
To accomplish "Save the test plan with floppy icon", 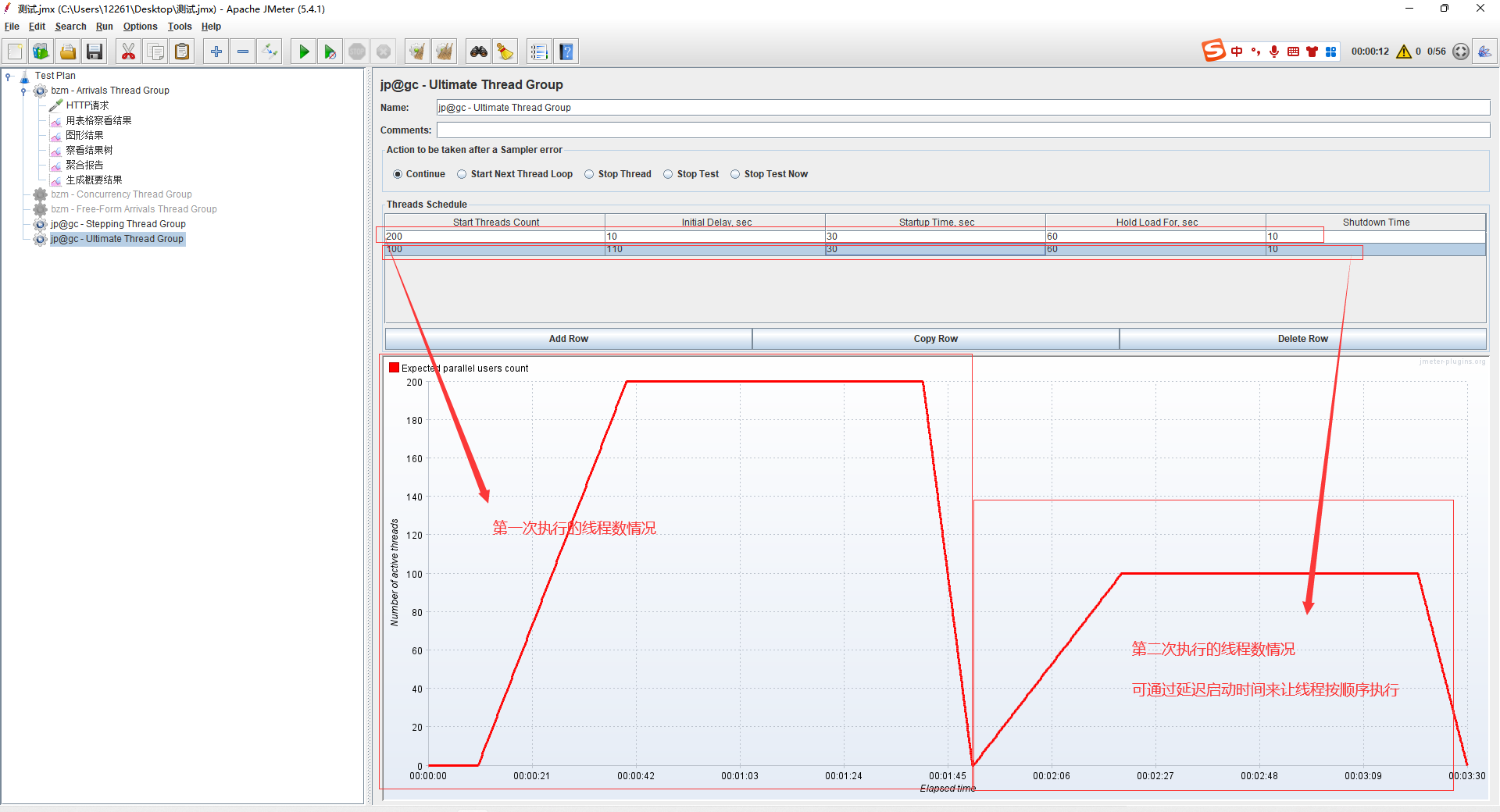I will [95, 52].
